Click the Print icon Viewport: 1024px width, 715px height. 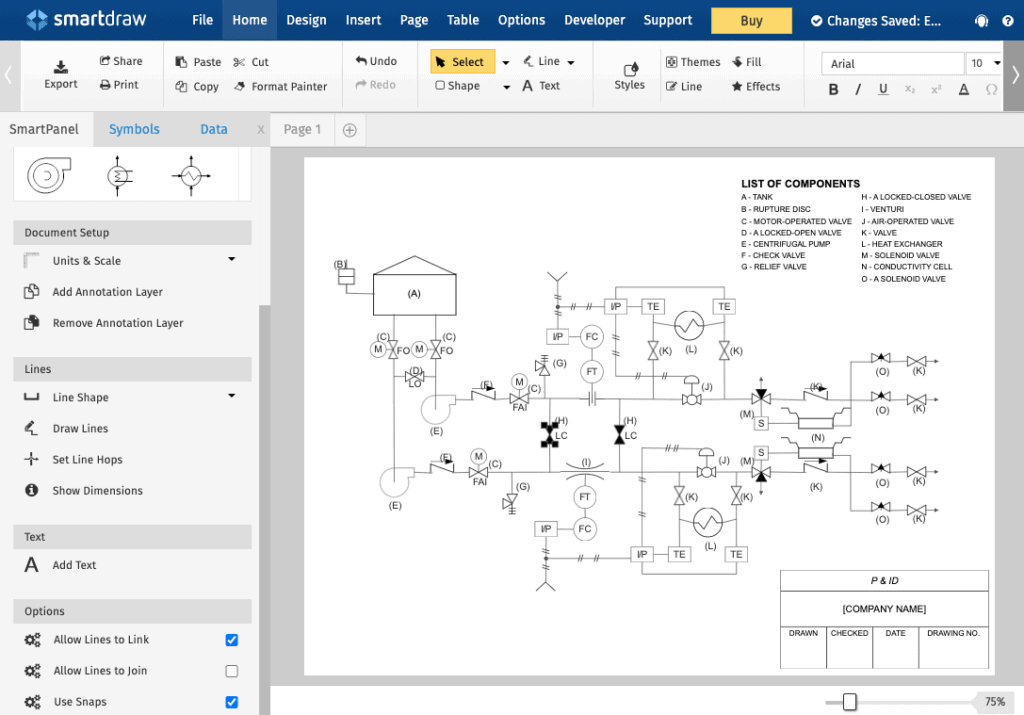point(106,85)
